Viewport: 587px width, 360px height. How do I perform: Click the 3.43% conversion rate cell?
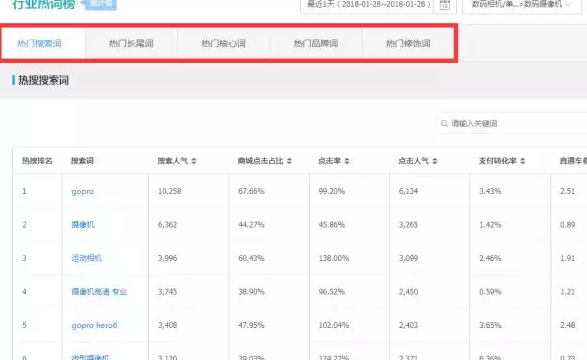coord(490,191)
